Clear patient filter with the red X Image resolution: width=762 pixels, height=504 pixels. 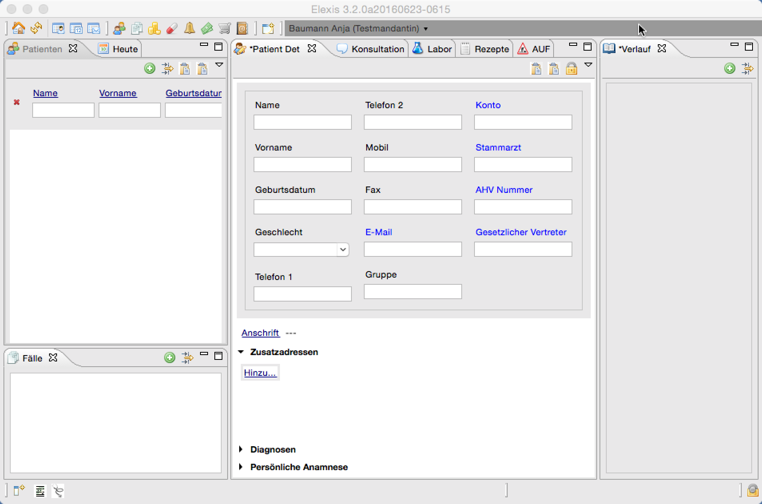click(17, 102)
